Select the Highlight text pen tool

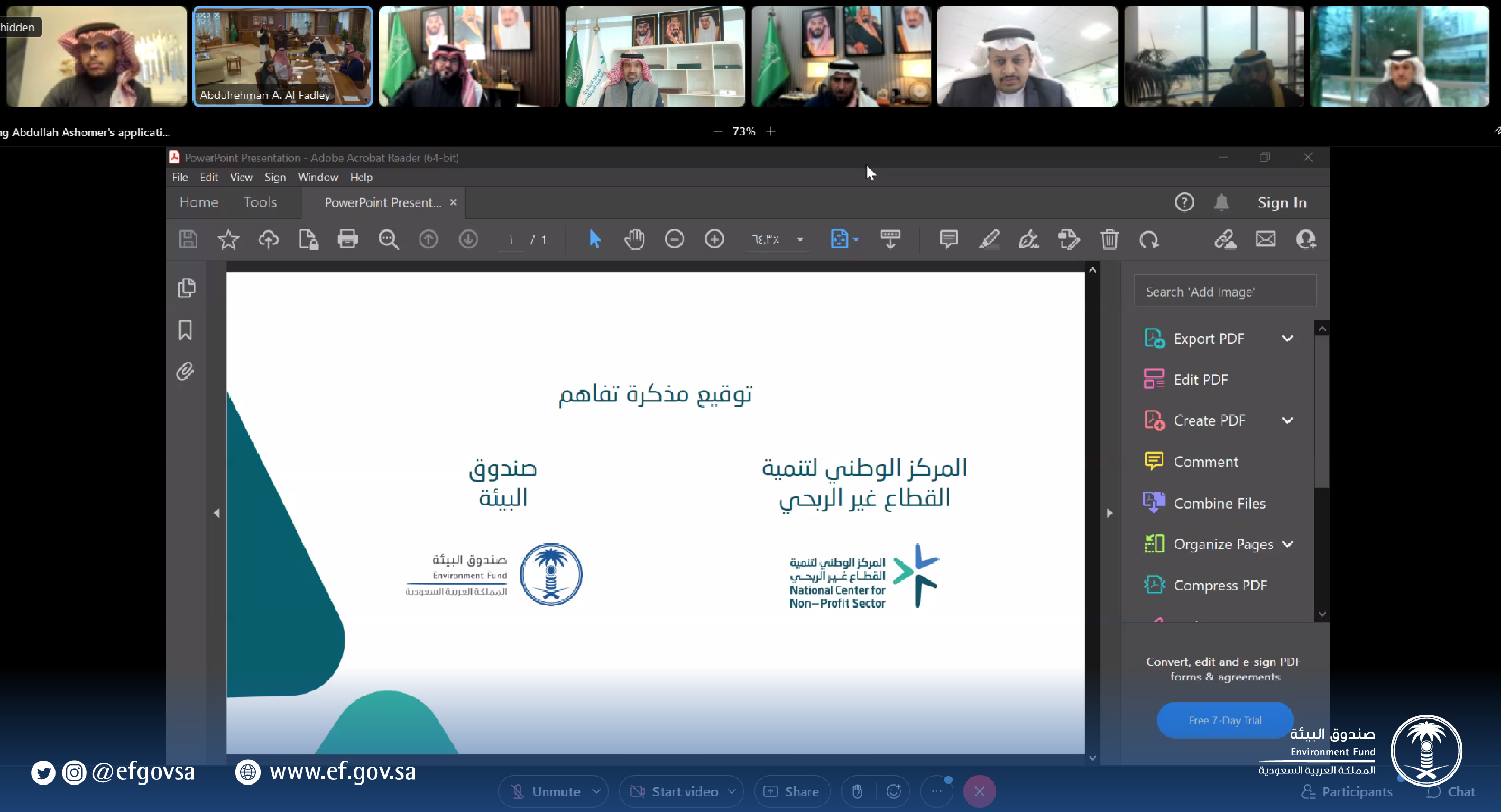point(989,239)
